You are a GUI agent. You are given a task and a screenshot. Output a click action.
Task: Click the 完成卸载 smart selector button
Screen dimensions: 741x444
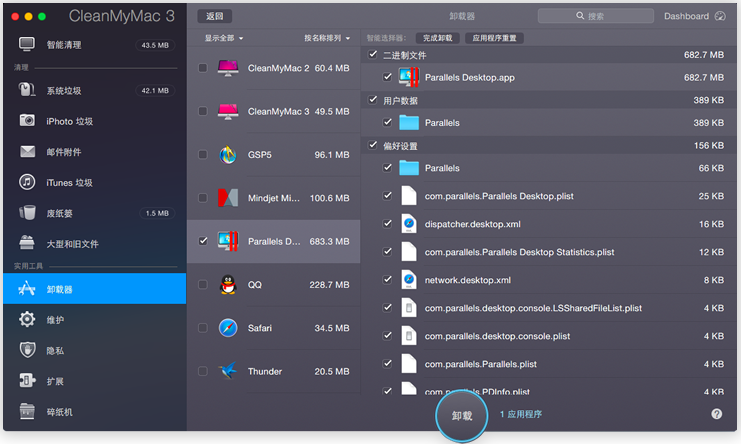pos(438,38)
